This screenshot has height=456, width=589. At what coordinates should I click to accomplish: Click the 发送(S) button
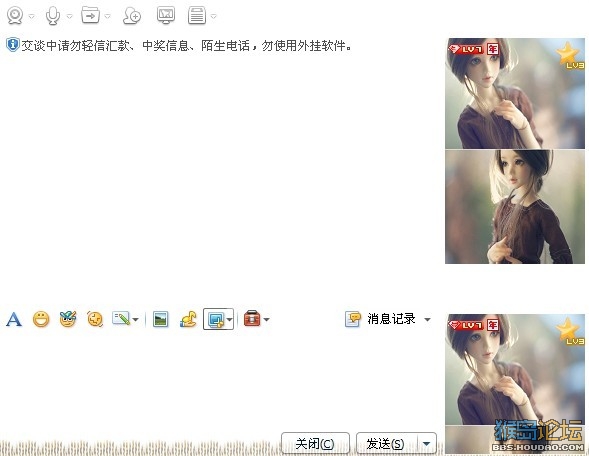[386, 444]
